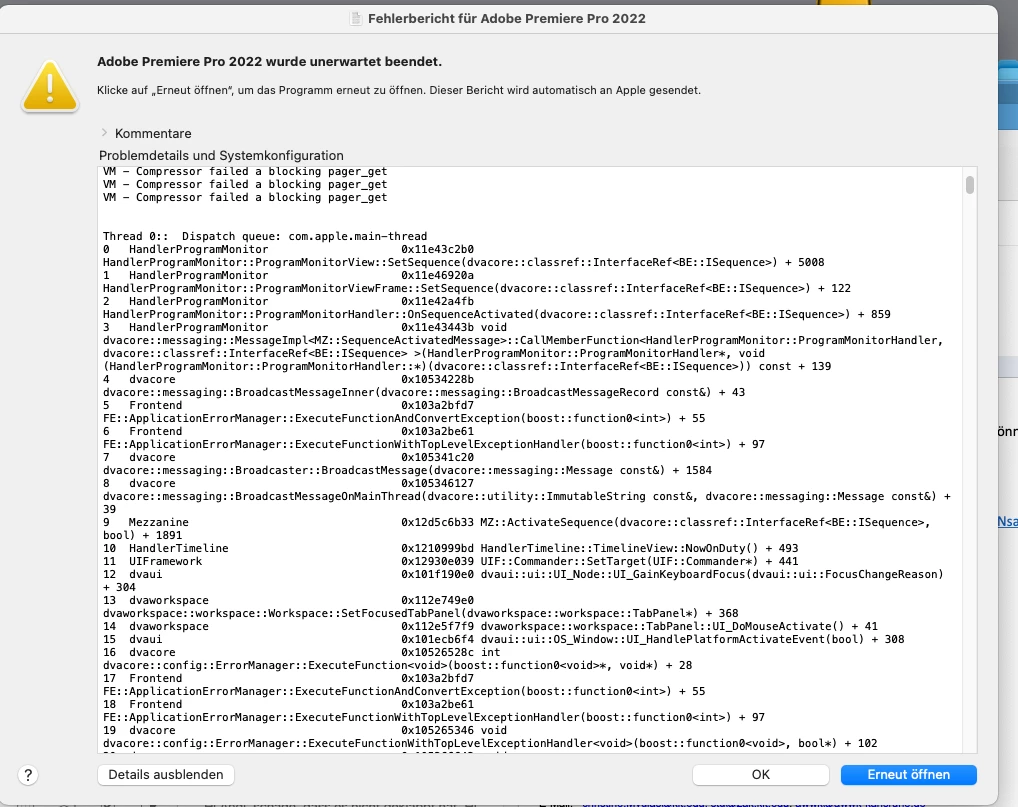Click the '11 UIFramework' stack frame line
The image size is (1018, 807).
click(451, 561)
